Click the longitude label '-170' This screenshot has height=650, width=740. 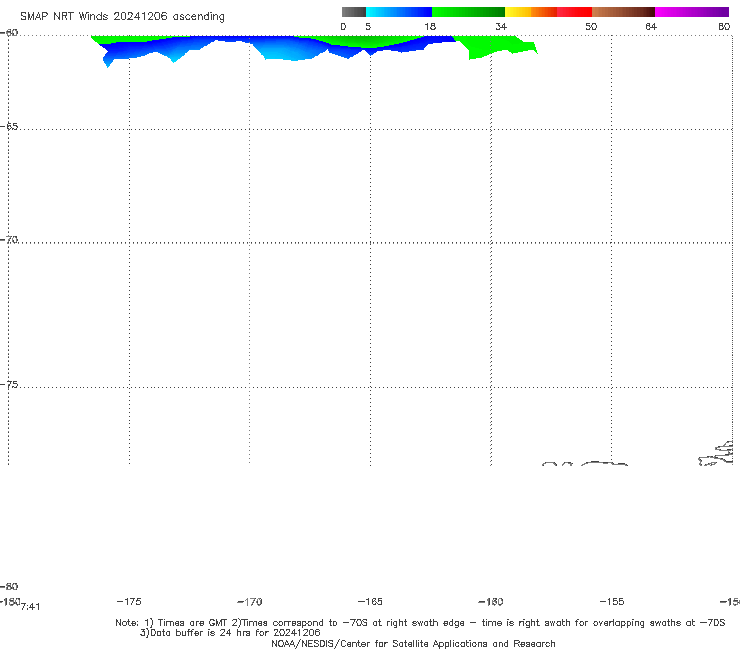pyautogui.click(x=250, y=602)
